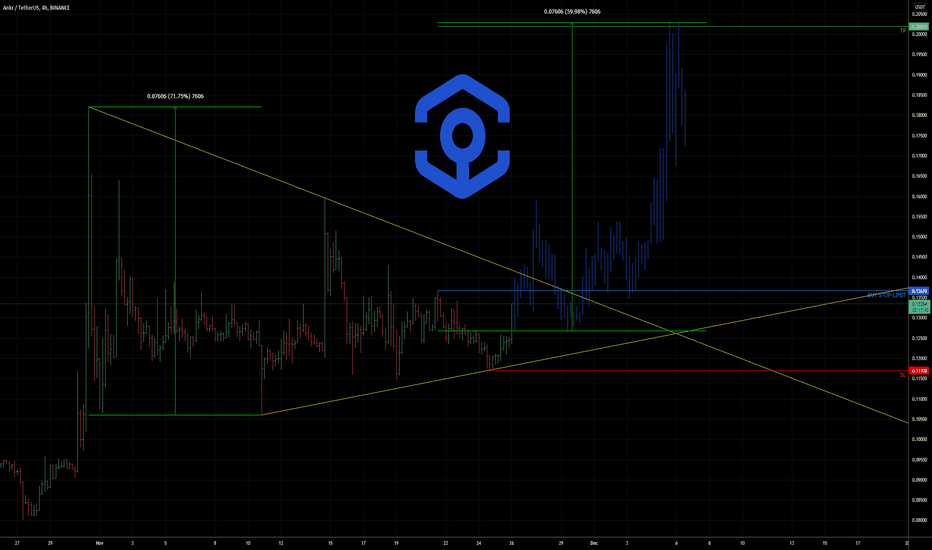Click the Dec date label on the time axis

tap(593, 543)
